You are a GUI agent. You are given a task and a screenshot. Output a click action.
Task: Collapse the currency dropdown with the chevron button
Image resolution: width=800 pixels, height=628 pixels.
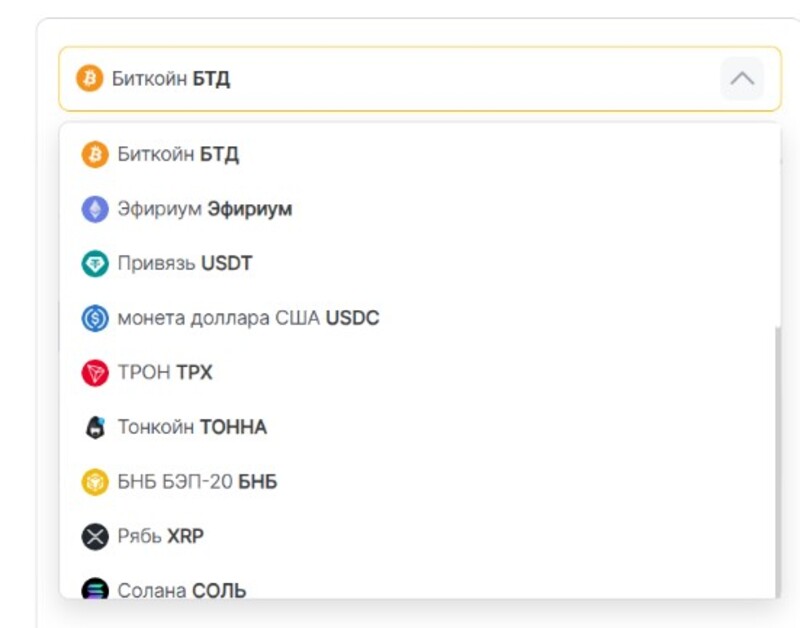pyautogui.click(x=742, y=79)
